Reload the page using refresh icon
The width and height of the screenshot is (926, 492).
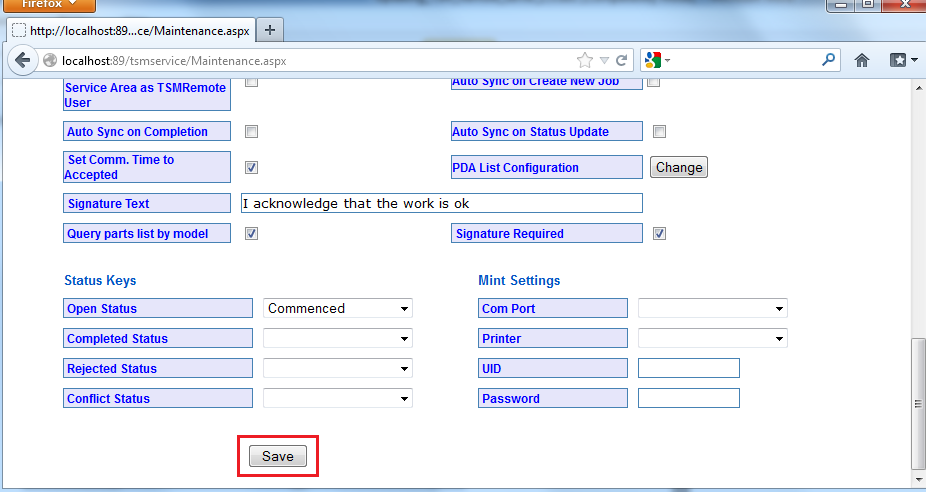coord(622,60)
